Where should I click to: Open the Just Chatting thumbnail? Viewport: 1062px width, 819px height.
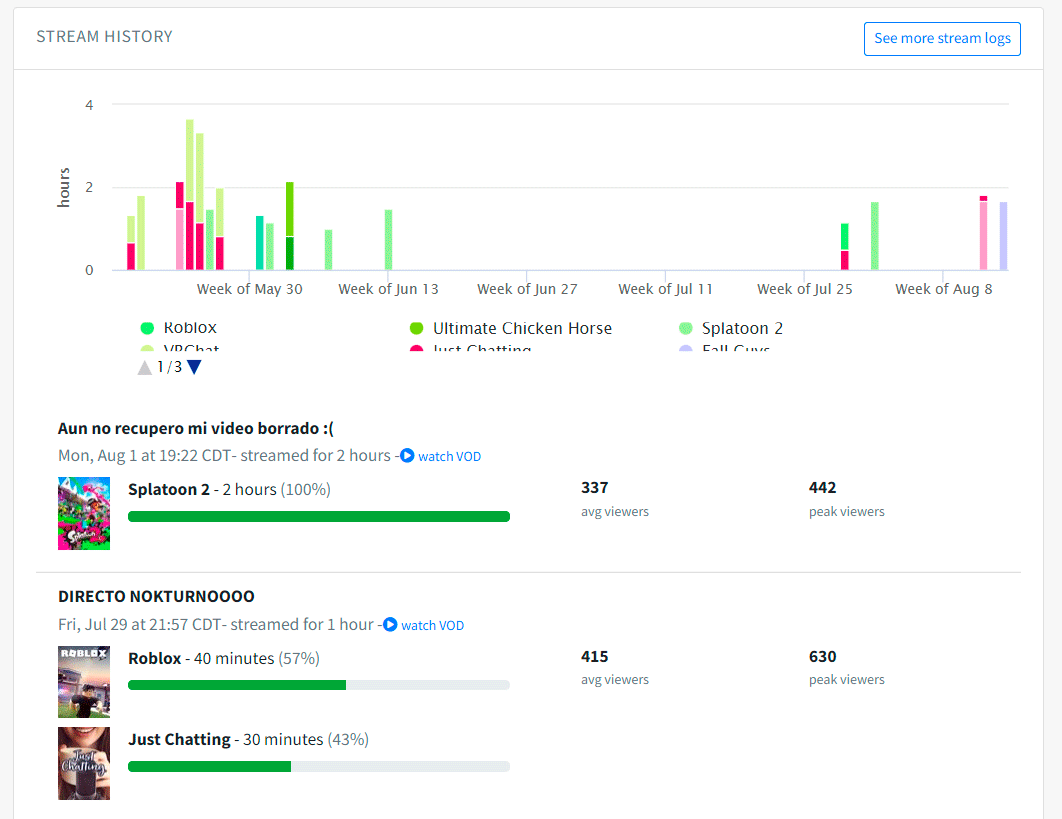[84, 763]
